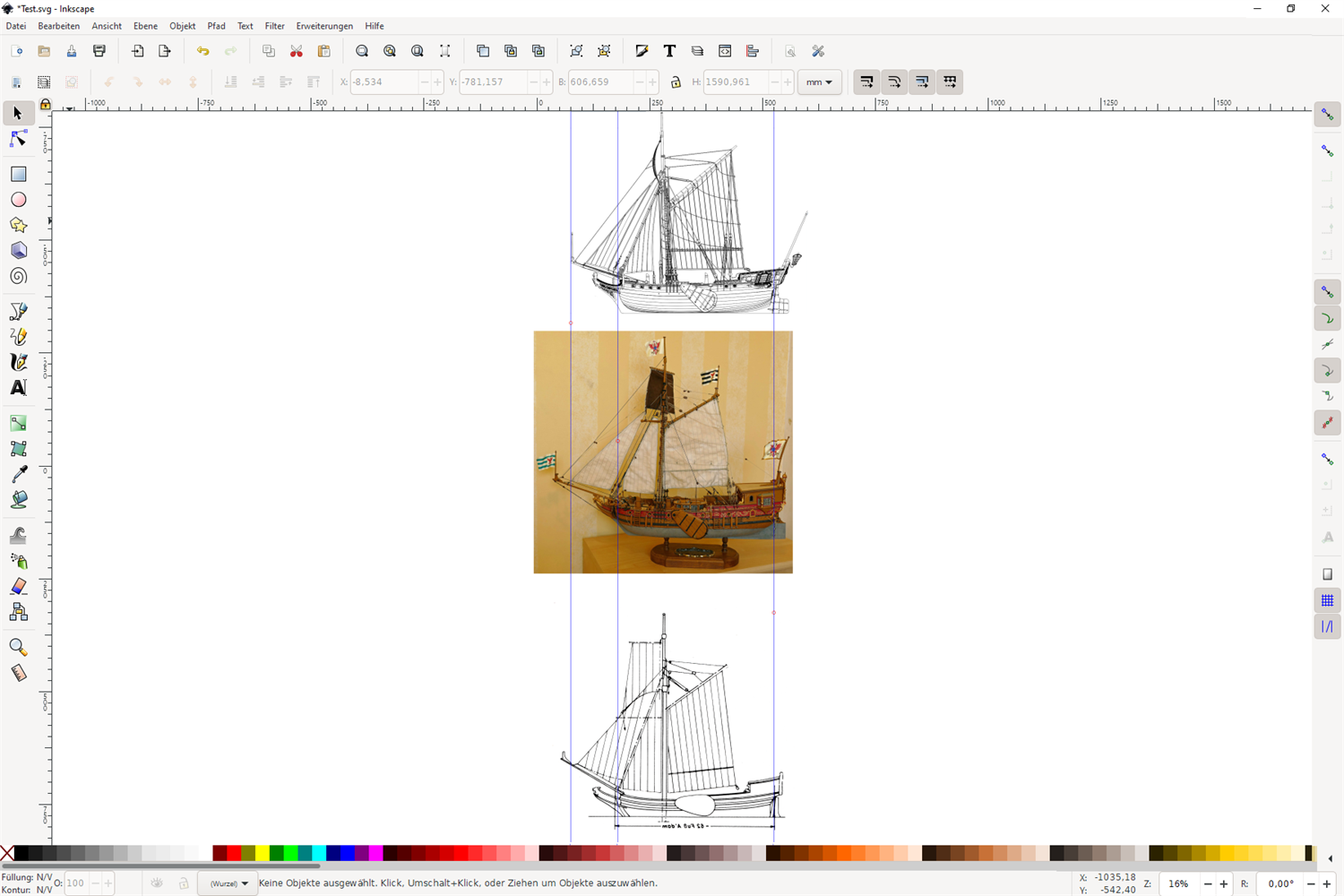Viewport: 1344px width, 896px height.
Task: Open the Erweiterungen menu
Action: (324, 26)
